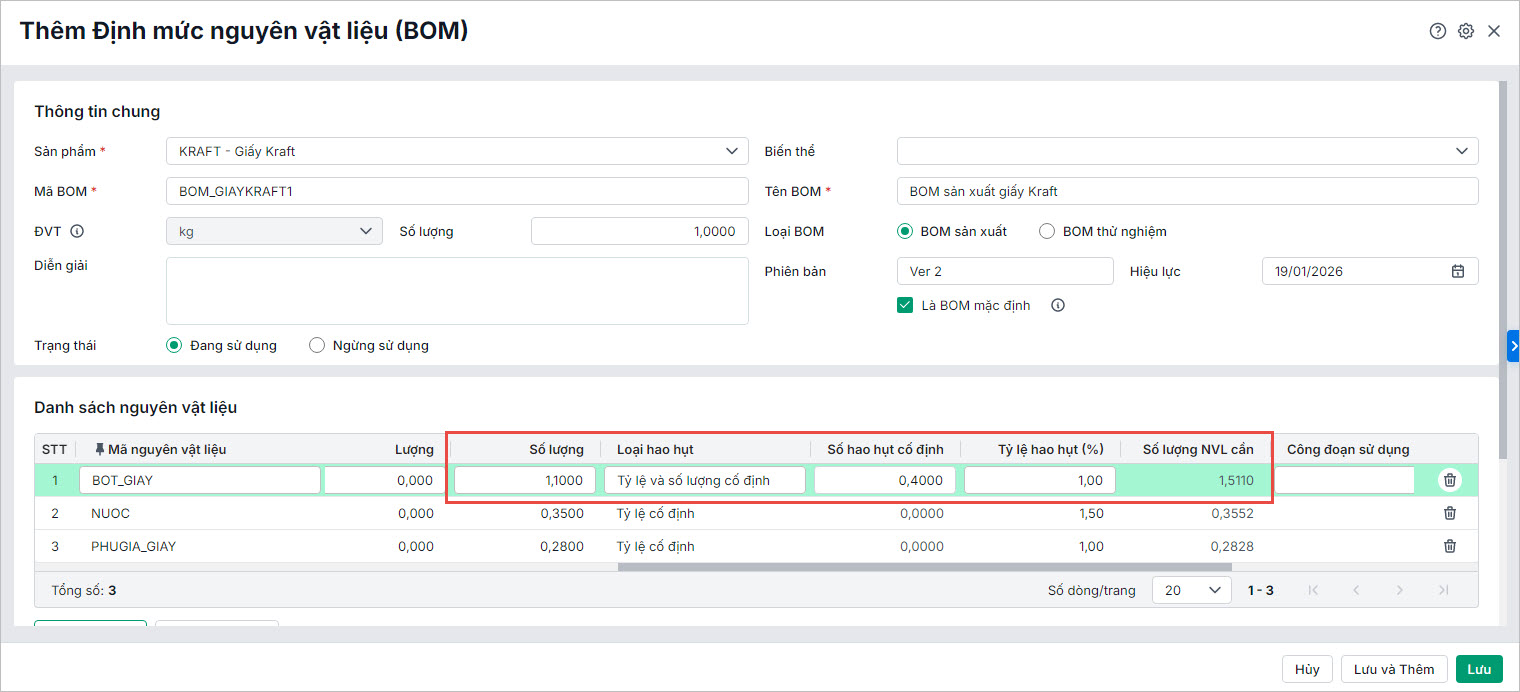Click the Lưu và Thêm button
The image size is (1520, 692).
pyautogui.click(x=1393, y=669)
